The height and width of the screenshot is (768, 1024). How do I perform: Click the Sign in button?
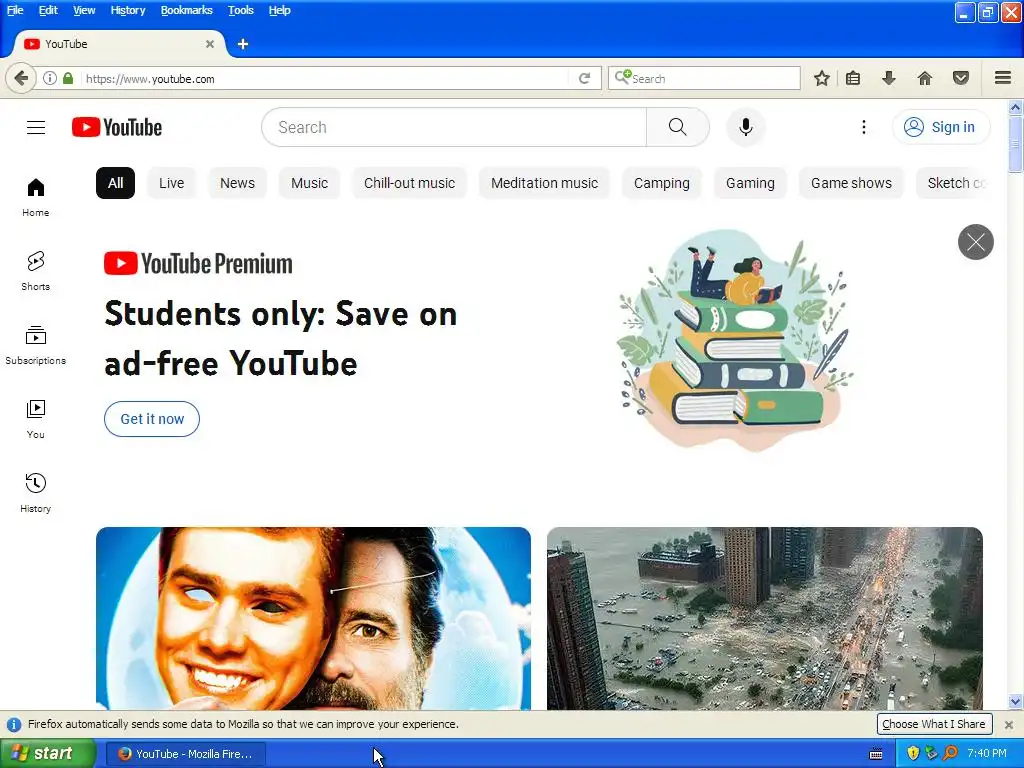point(941,127)
